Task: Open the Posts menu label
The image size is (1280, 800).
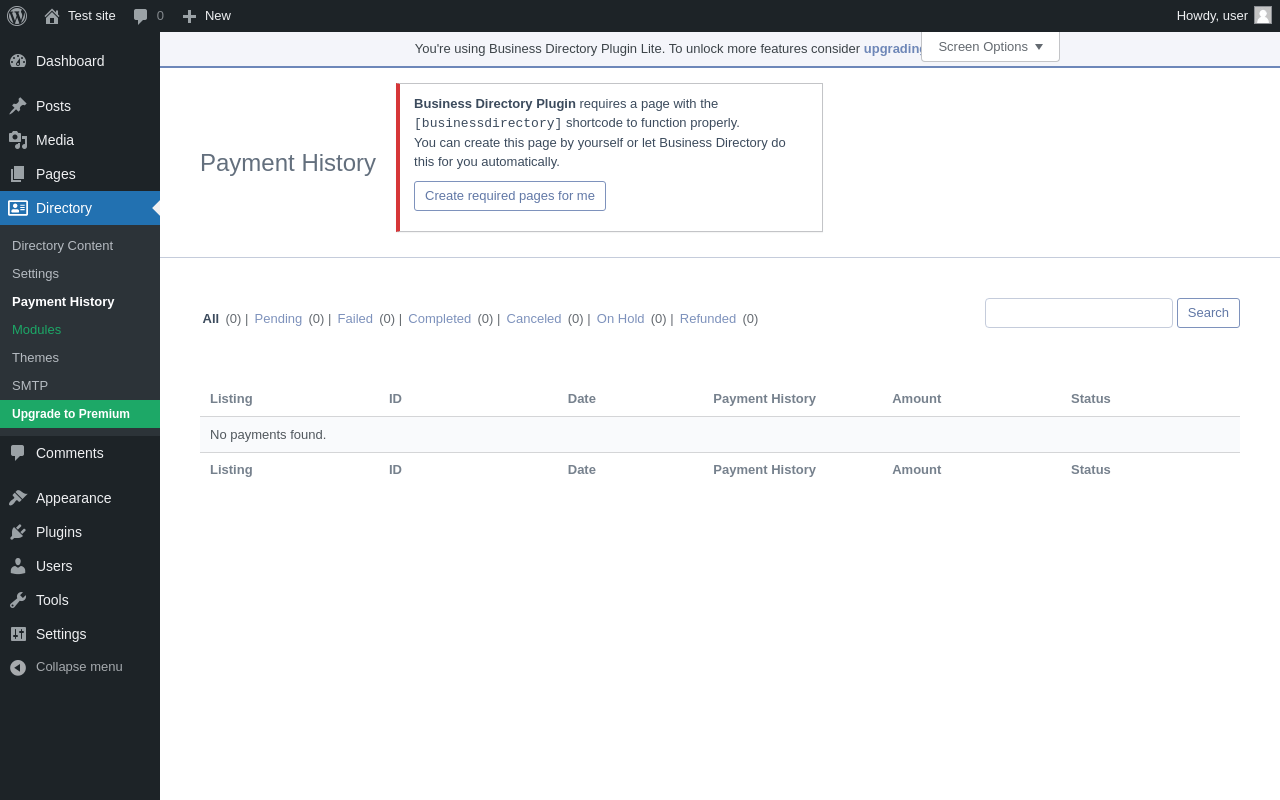Action: 53,106
